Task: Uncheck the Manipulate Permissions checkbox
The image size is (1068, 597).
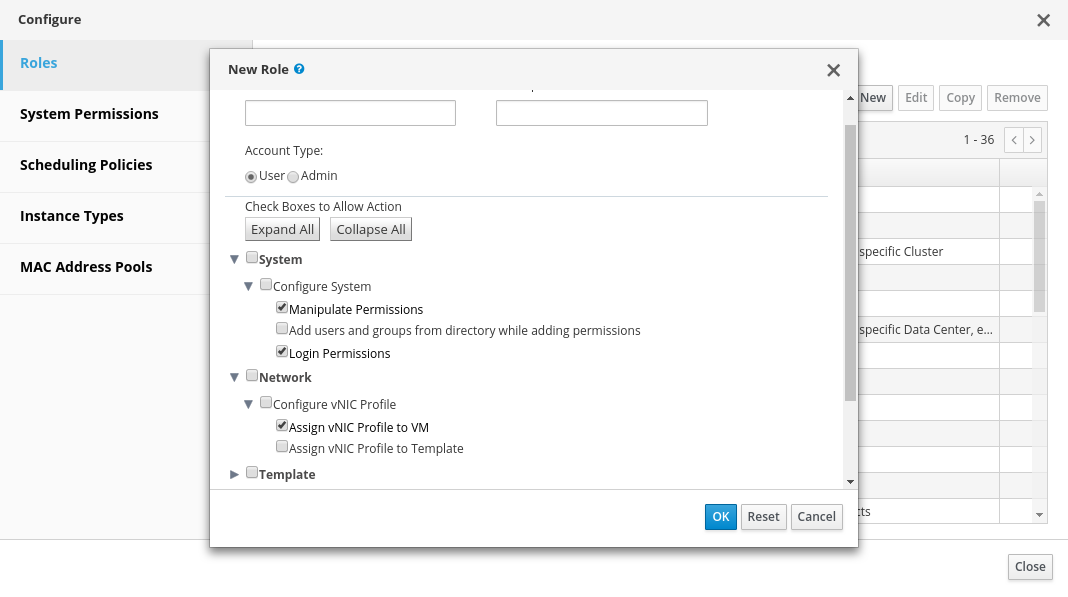Action: point(282,309)
